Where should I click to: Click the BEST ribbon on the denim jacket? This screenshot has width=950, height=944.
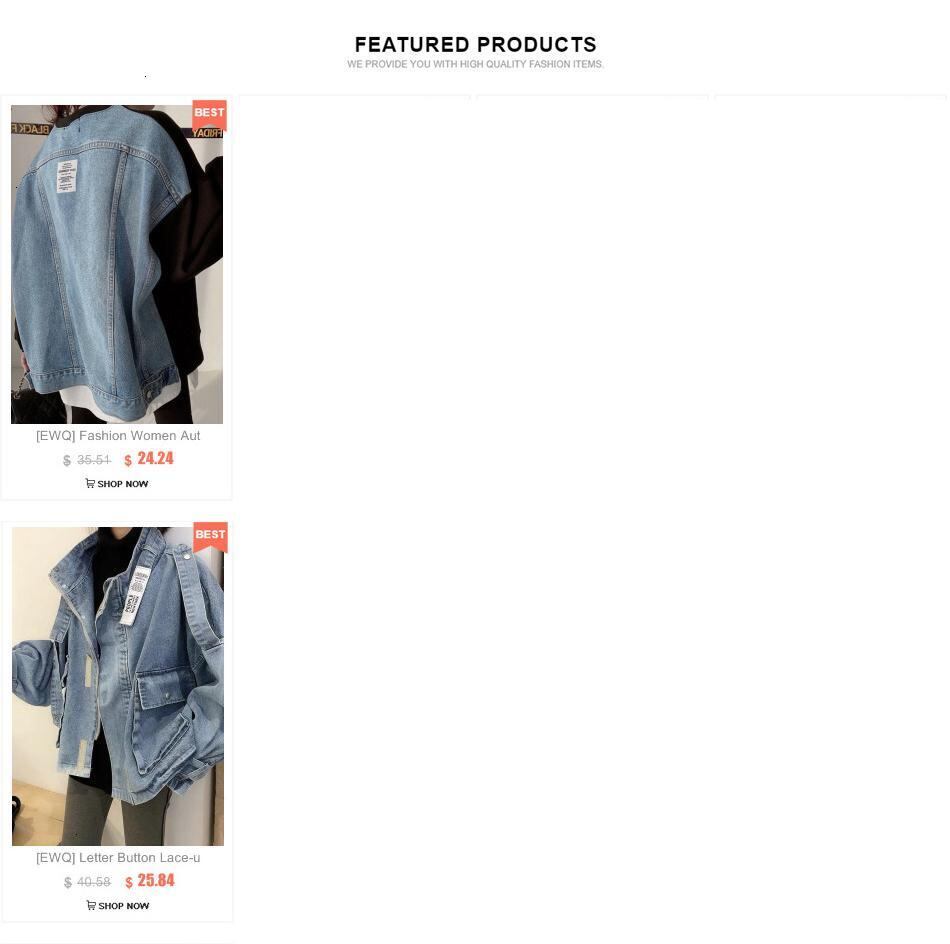point(210,537)
